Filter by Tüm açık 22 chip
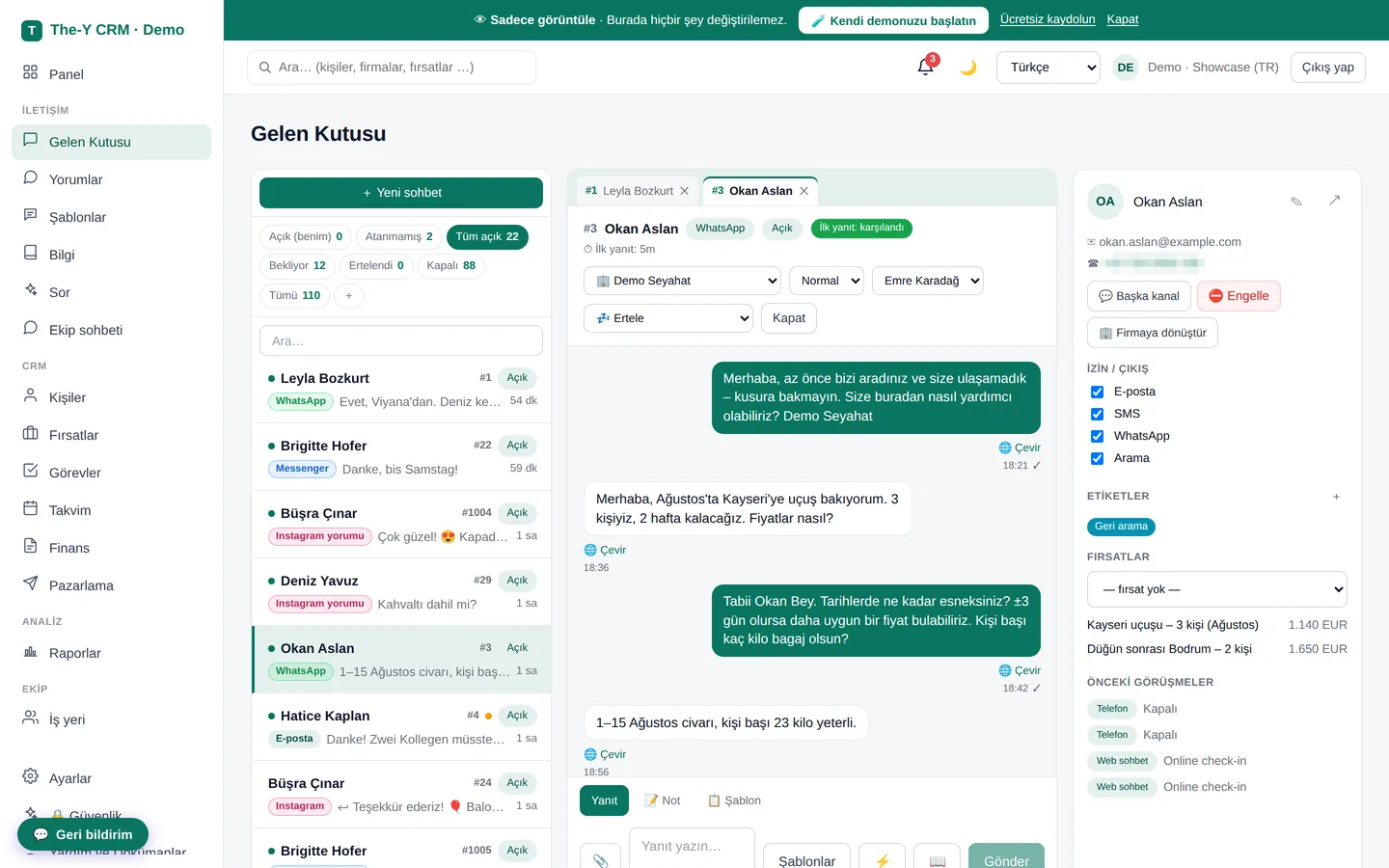 (487, 236)
